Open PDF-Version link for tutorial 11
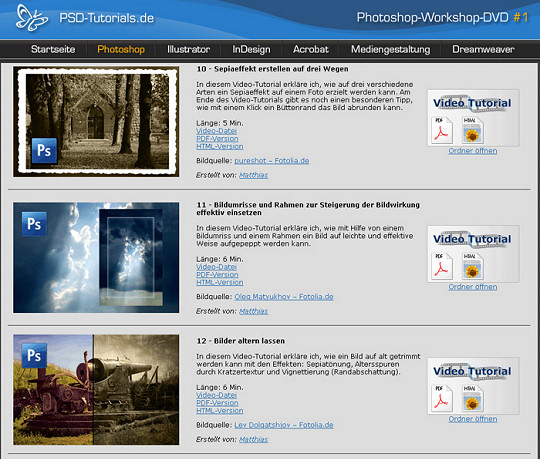 coord(217,274)
